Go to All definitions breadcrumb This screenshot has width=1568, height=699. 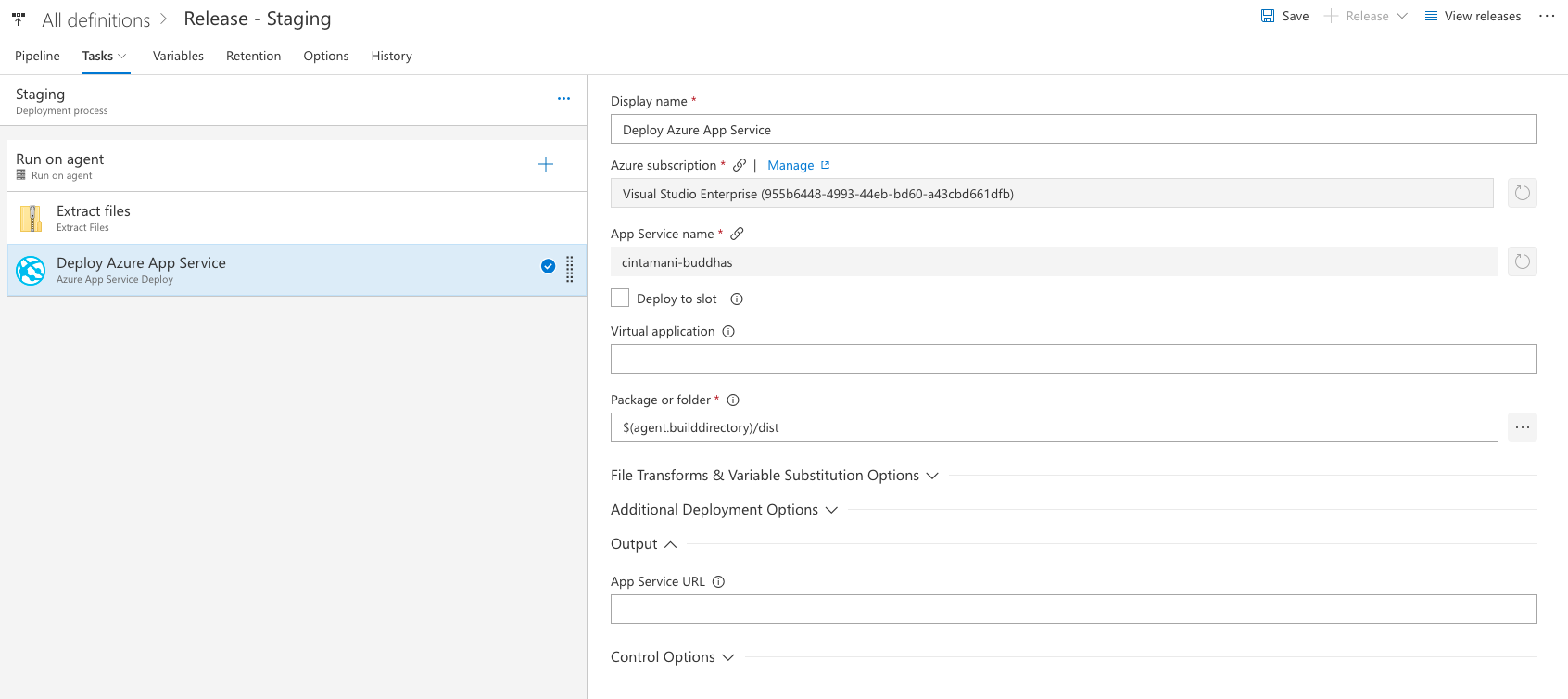[95, 19]
